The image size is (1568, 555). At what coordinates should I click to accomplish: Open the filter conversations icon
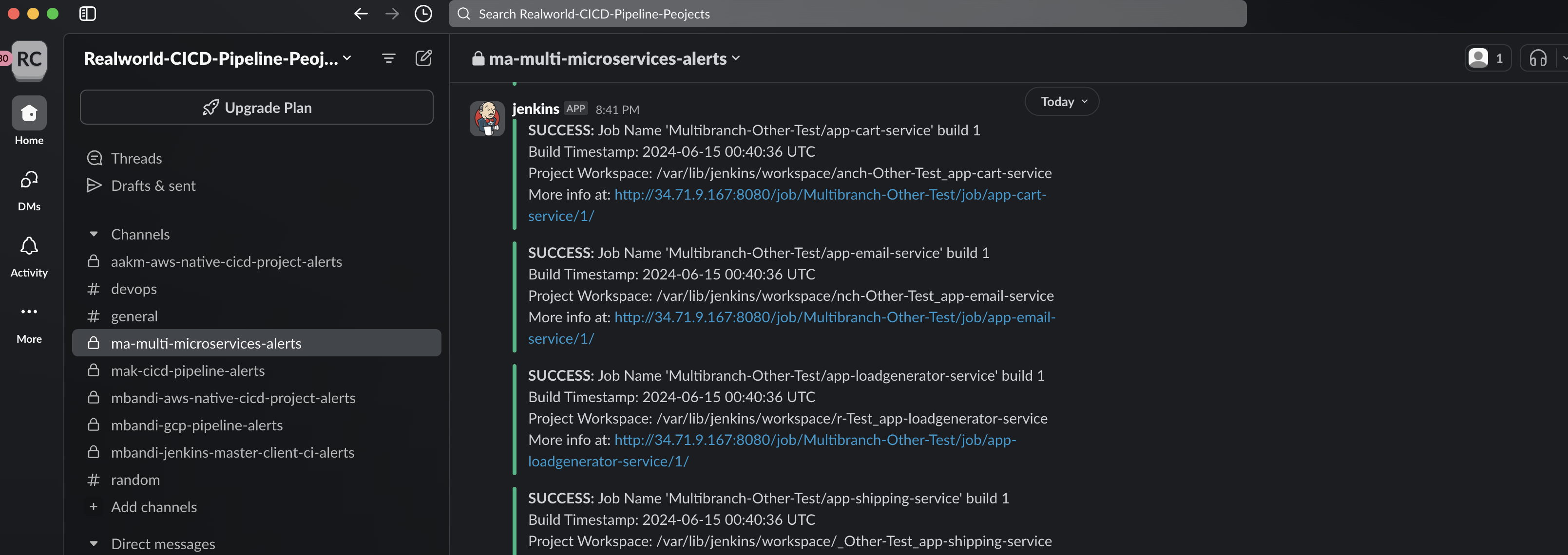tap(388, 58)
